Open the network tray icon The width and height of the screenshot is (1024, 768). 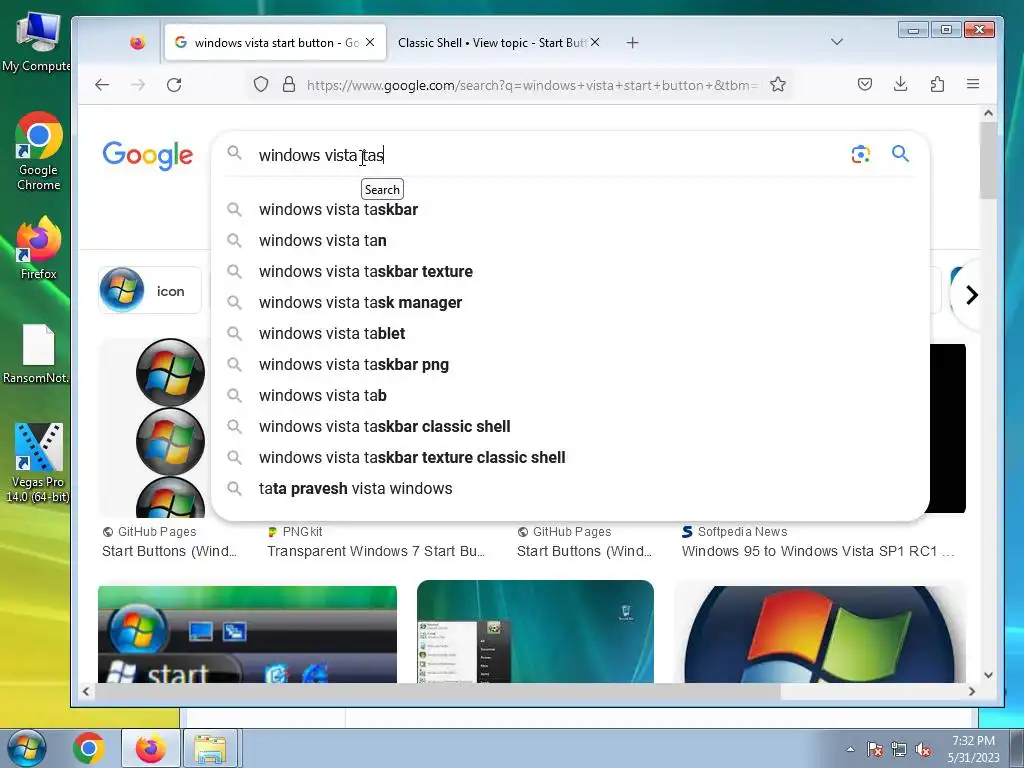(899, 749)
